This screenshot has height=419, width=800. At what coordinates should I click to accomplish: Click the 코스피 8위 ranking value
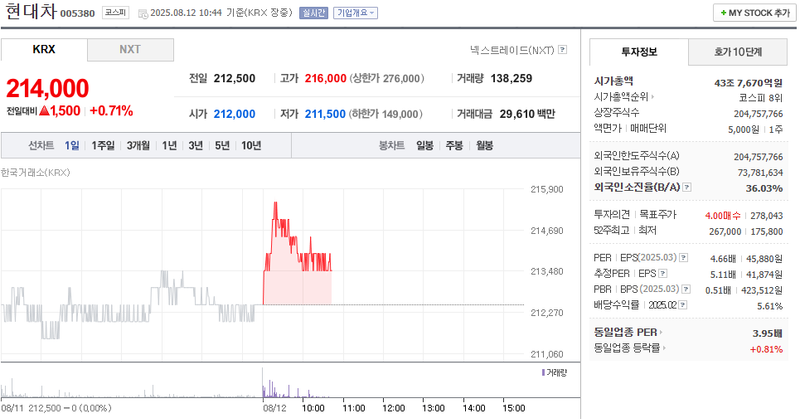[760, 97]
